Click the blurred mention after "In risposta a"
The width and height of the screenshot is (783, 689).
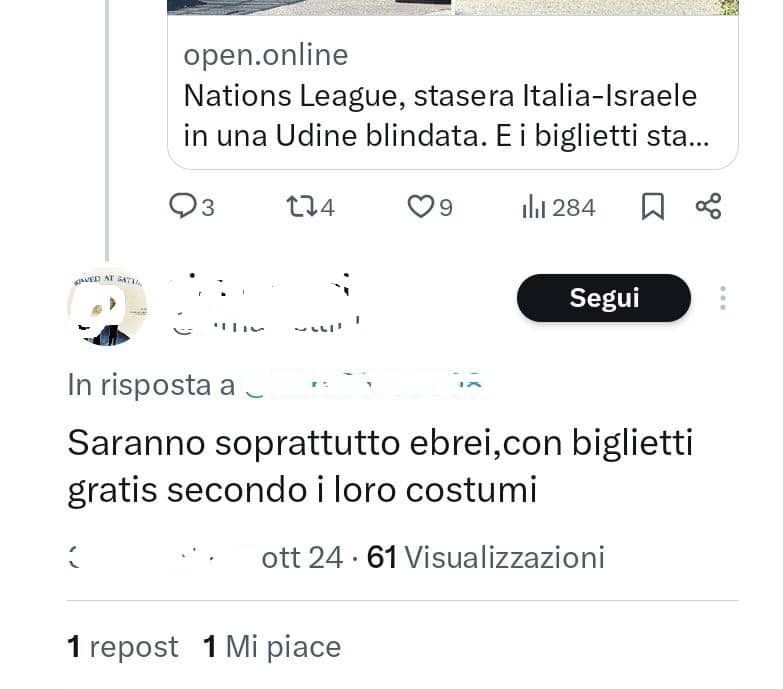coord(365,384)
